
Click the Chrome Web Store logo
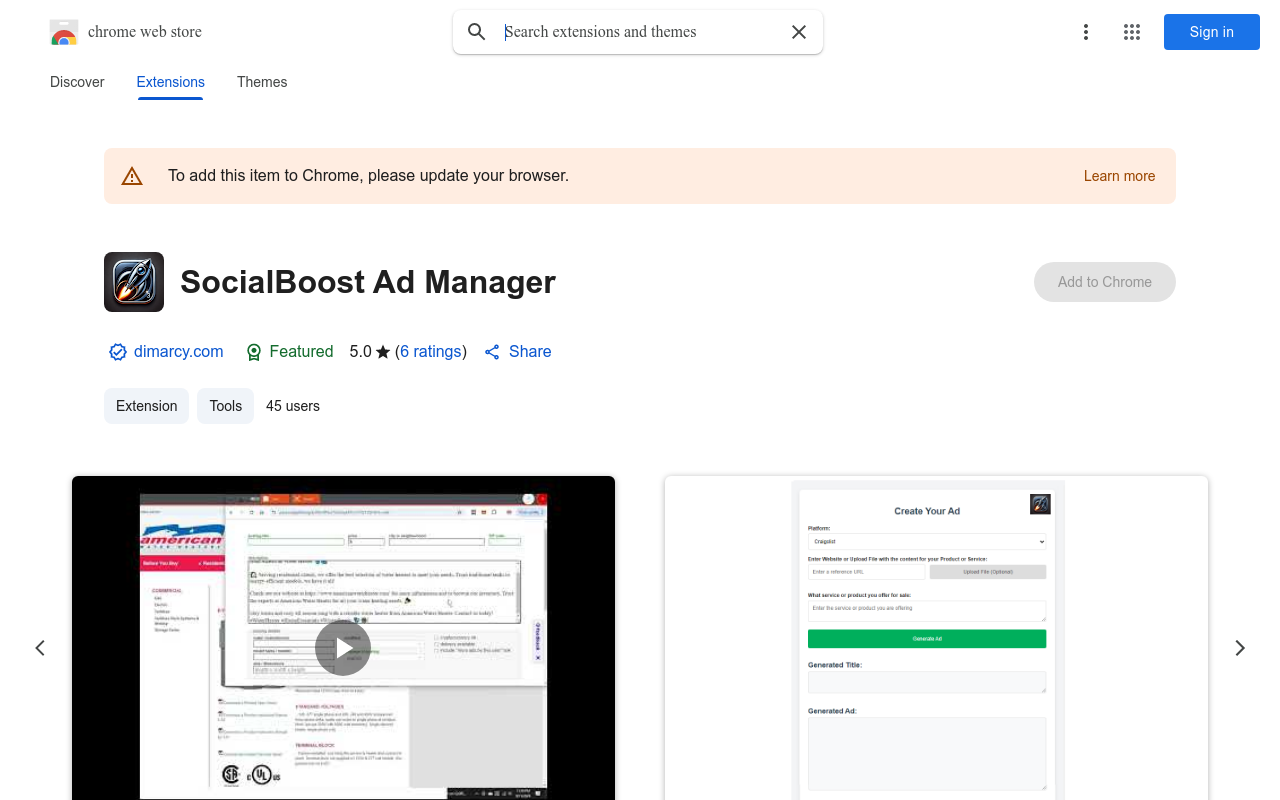pyautogui.click(x=64, y=32)
